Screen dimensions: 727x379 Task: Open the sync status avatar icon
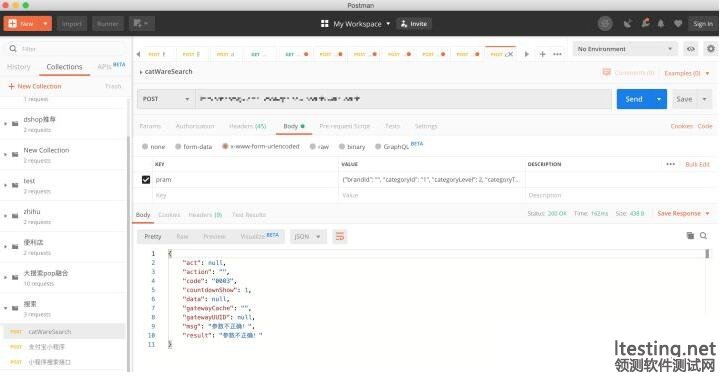pos(605,23)
